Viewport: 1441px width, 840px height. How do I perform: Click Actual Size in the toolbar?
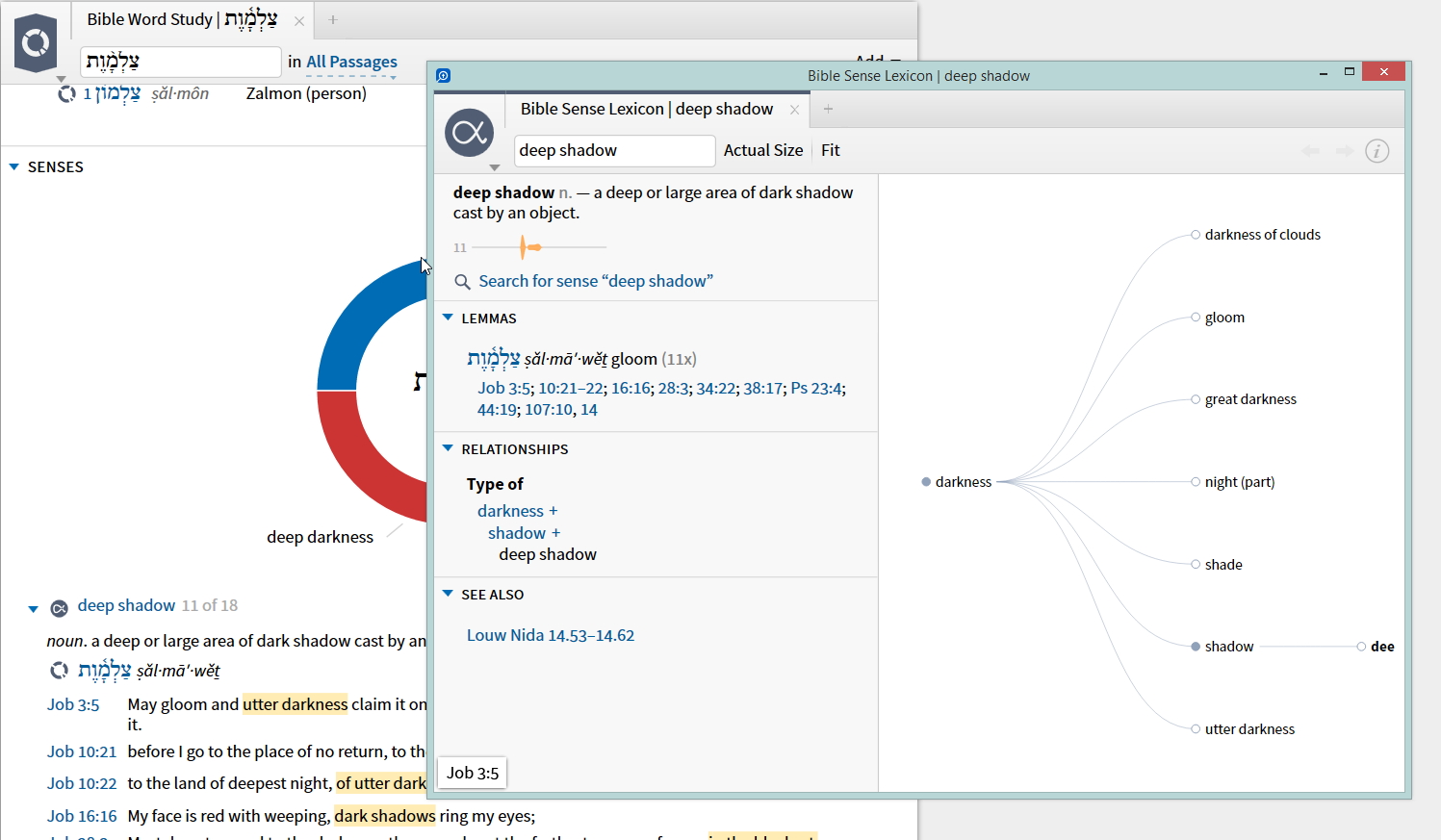pyautogui.click(x=763, y=150)
